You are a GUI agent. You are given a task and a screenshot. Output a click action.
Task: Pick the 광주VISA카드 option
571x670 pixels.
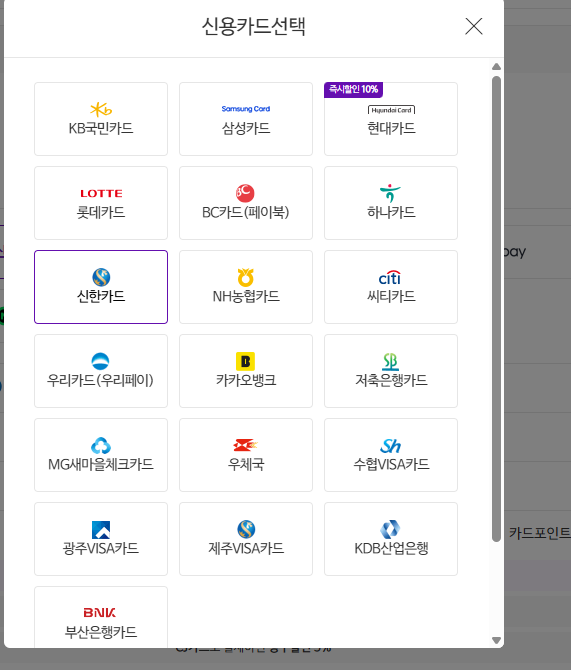(101, 539)
